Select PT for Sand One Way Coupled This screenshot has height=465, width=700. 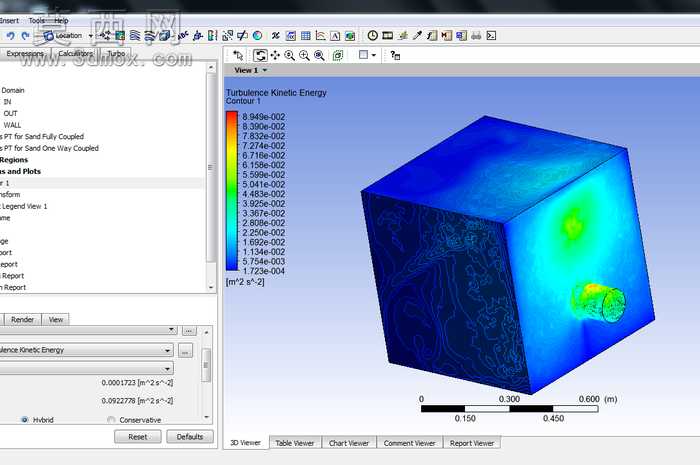49,148
